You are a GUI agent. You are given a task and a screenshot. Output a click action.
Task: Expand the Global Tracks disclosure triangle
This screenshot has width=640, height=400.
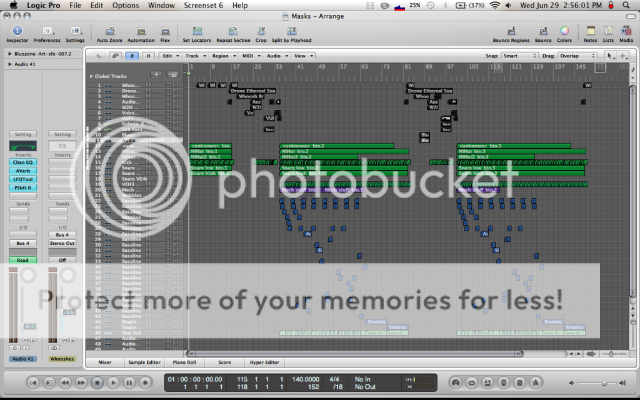click(90, 76)
